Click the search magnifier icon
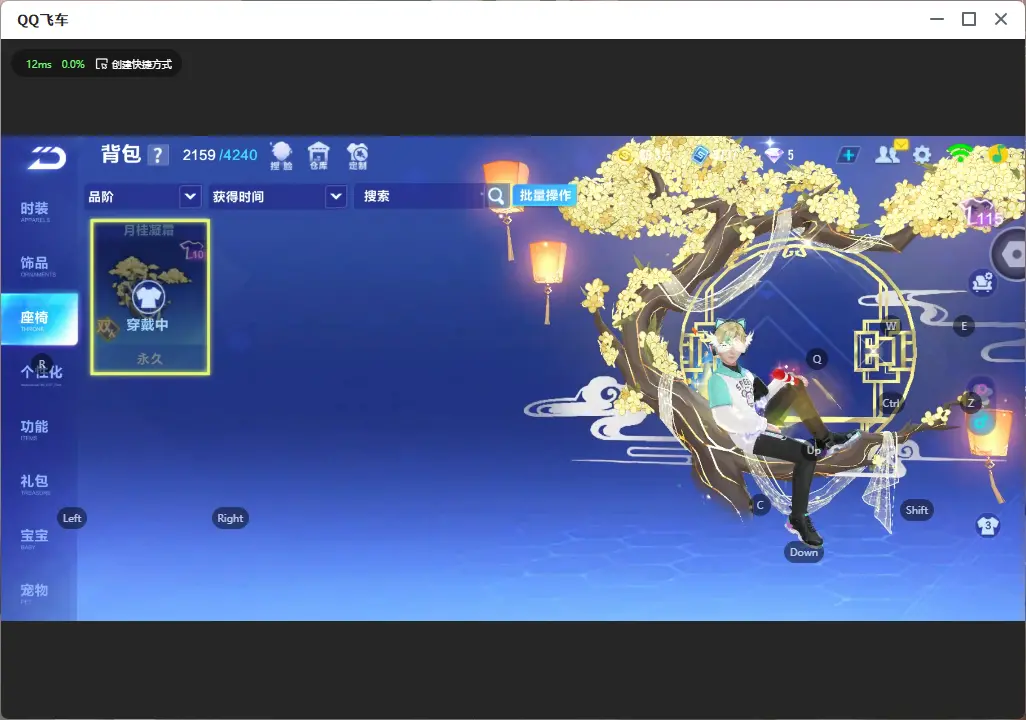Screen dimensions: 1026x720 496,196
